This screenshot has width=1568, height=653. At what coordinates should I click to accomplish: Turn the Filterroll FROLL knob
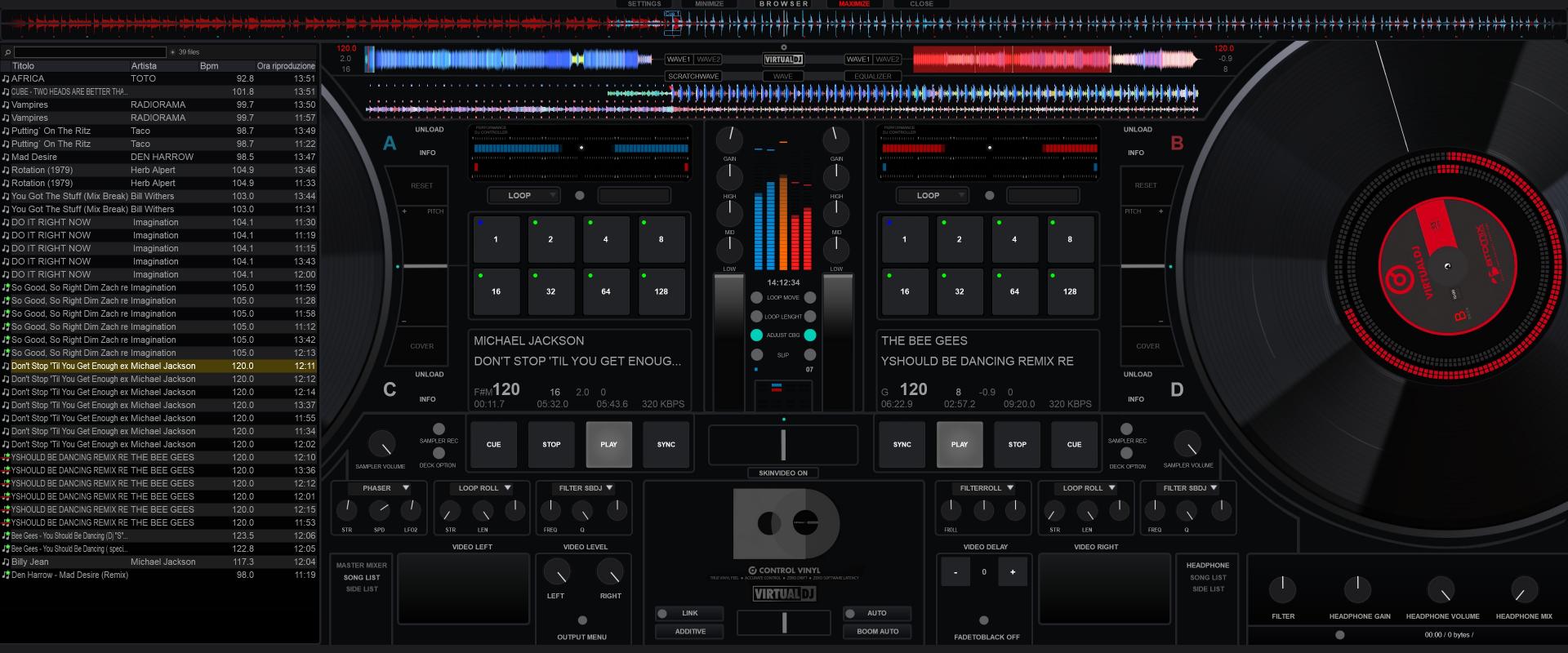coord(951,511)
